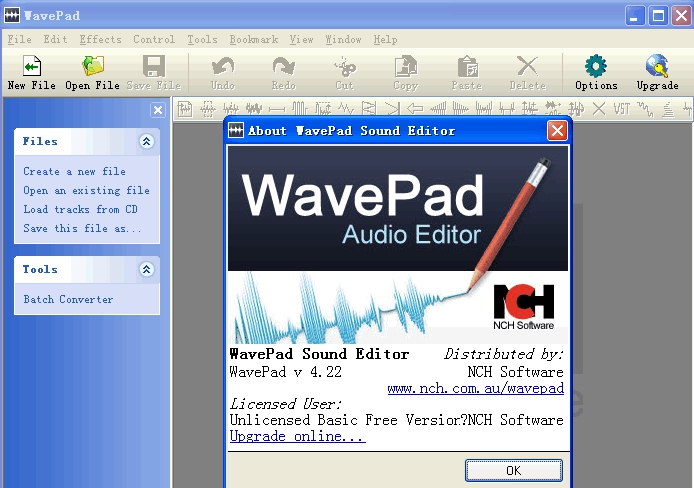This screenshot has width=694, height=488.
Task: Click the zigzag wave icon in effects toolbar
Action: pyautogui.click(x=346, y=108)
